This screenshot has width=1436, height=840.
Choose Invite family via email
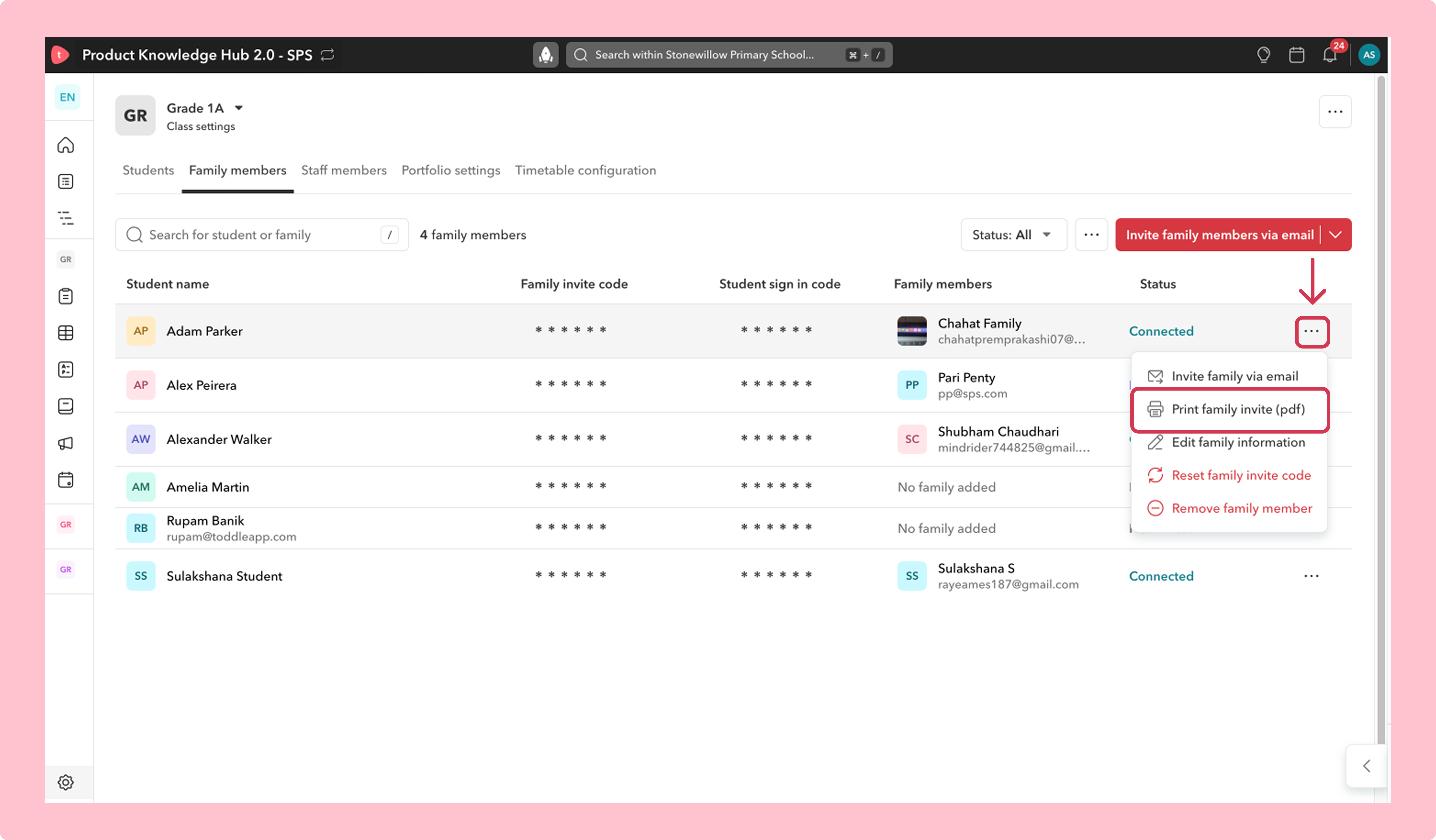click(x=1229, y=376)
